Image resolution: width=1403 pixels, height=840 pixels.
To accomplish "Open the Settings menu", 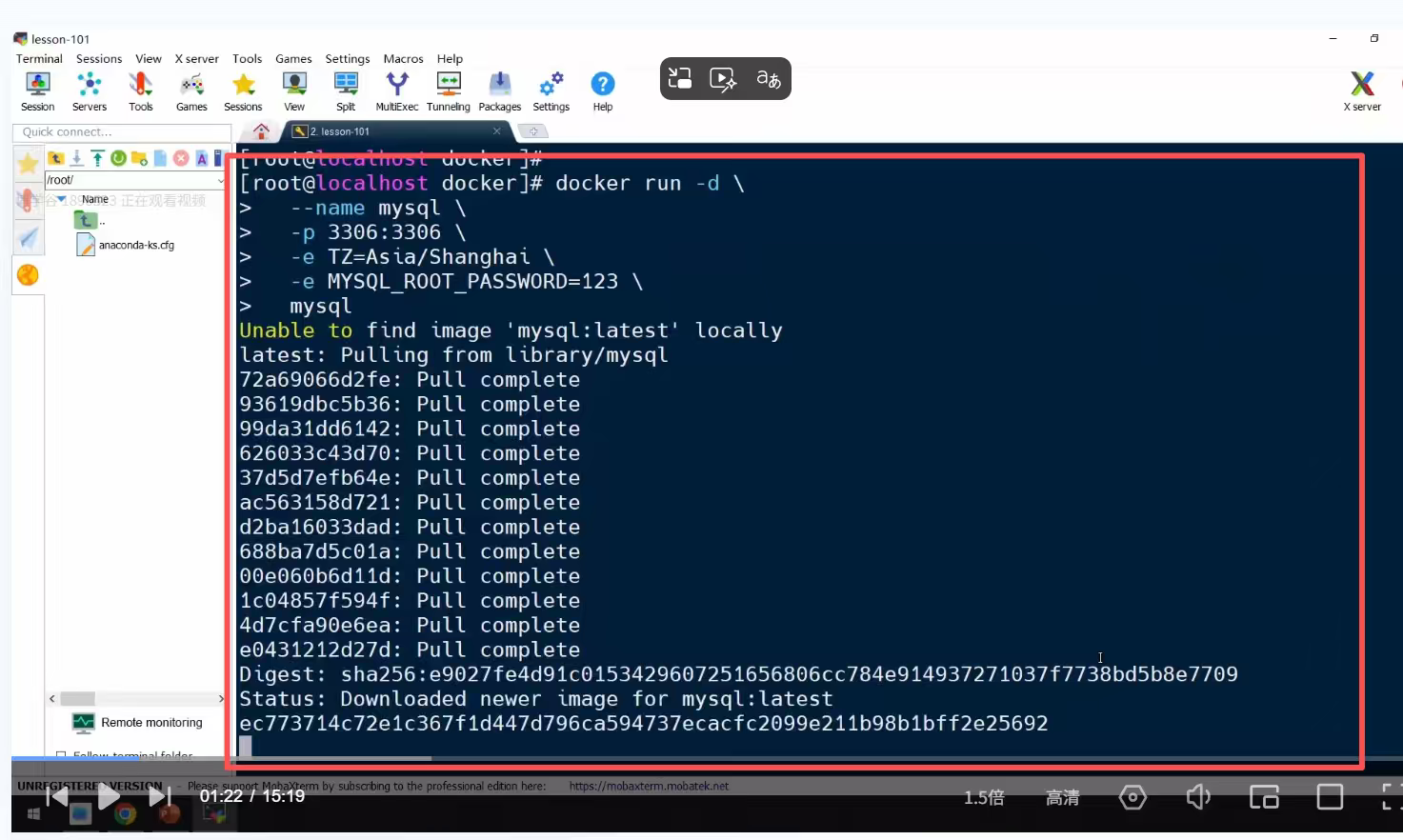I will (x=348, y=58).
